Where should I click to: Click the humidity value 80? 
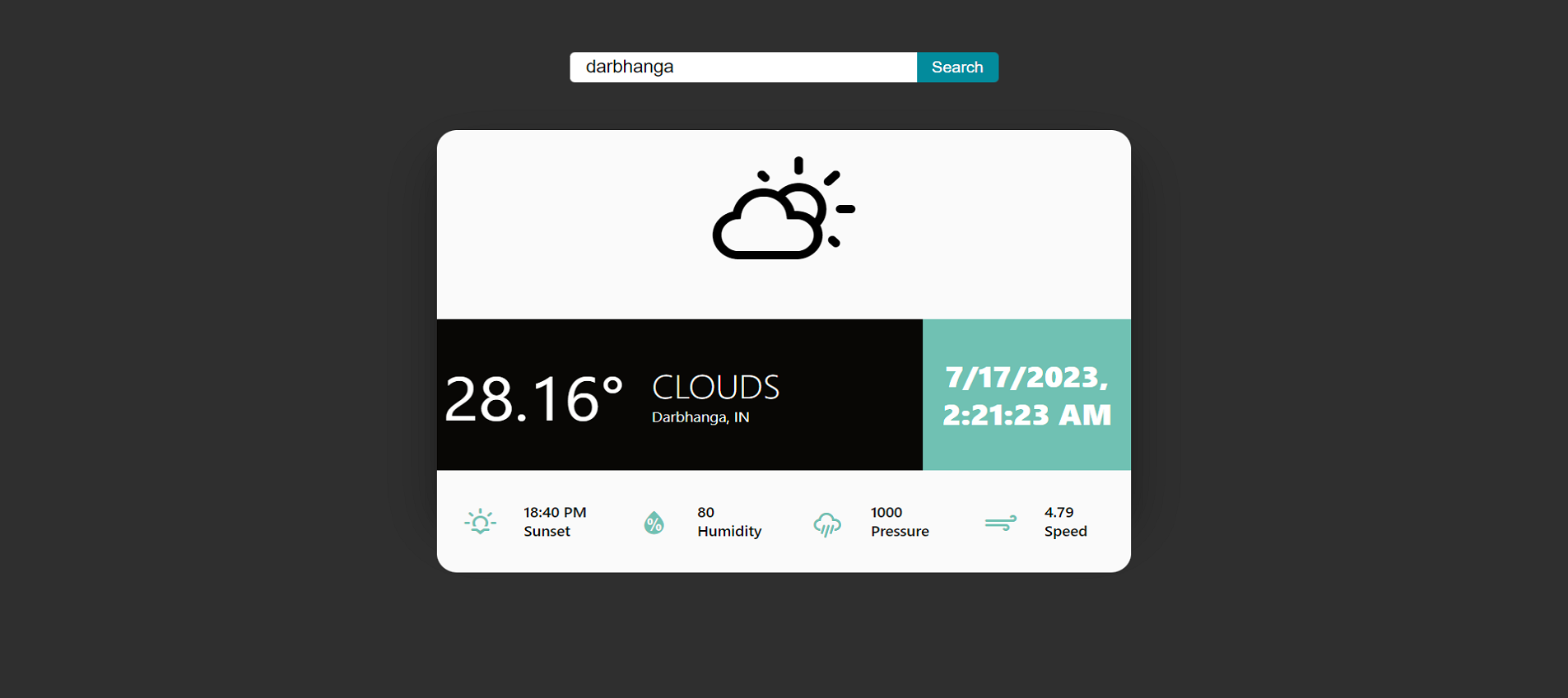point(705,512)
